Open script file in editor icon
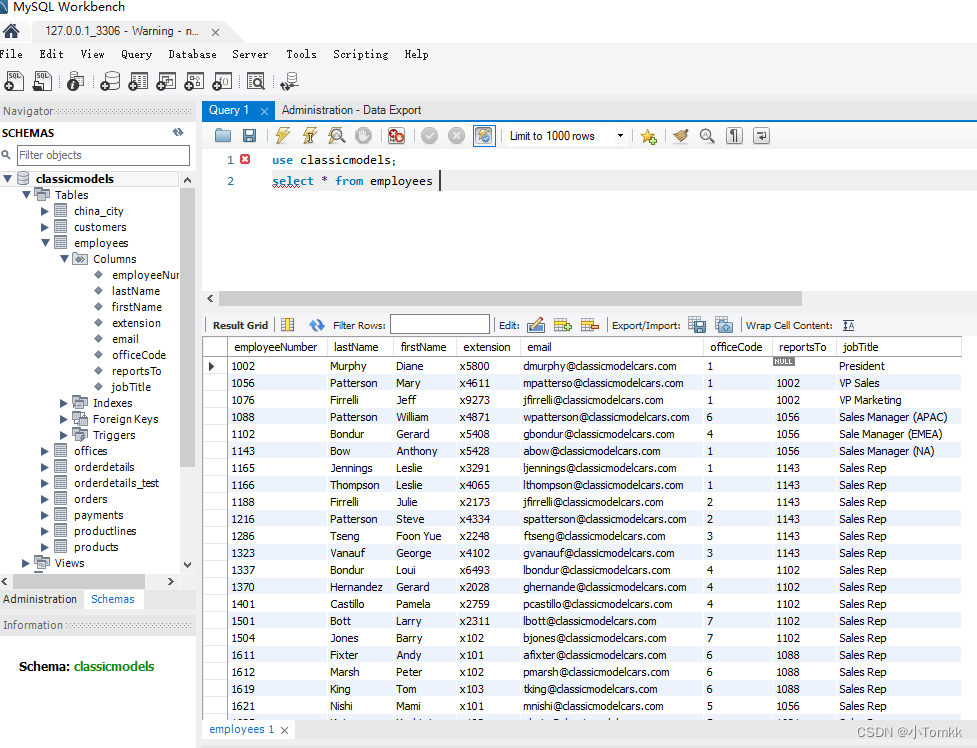Image resolution: width=977 pixels, height=748 pixels. click(x=222, y=136)
